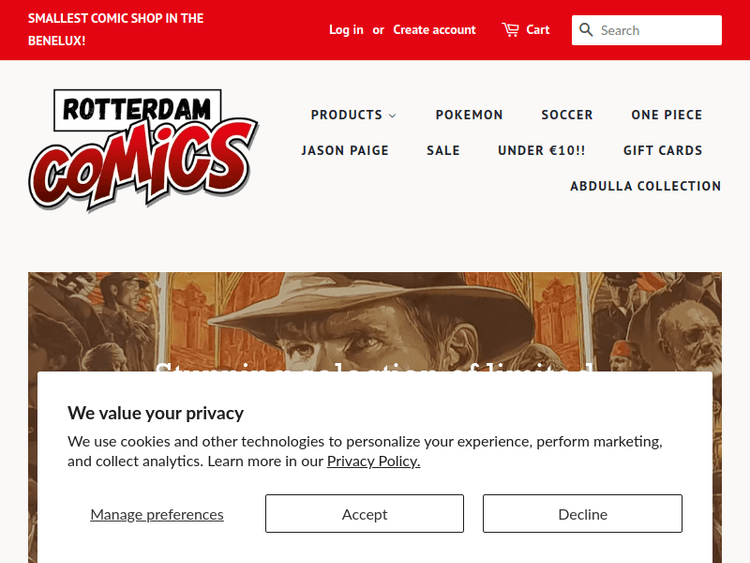Screen dimensions: 750x563
Task: View the Abdulla Collection
Action: [645, 186]
